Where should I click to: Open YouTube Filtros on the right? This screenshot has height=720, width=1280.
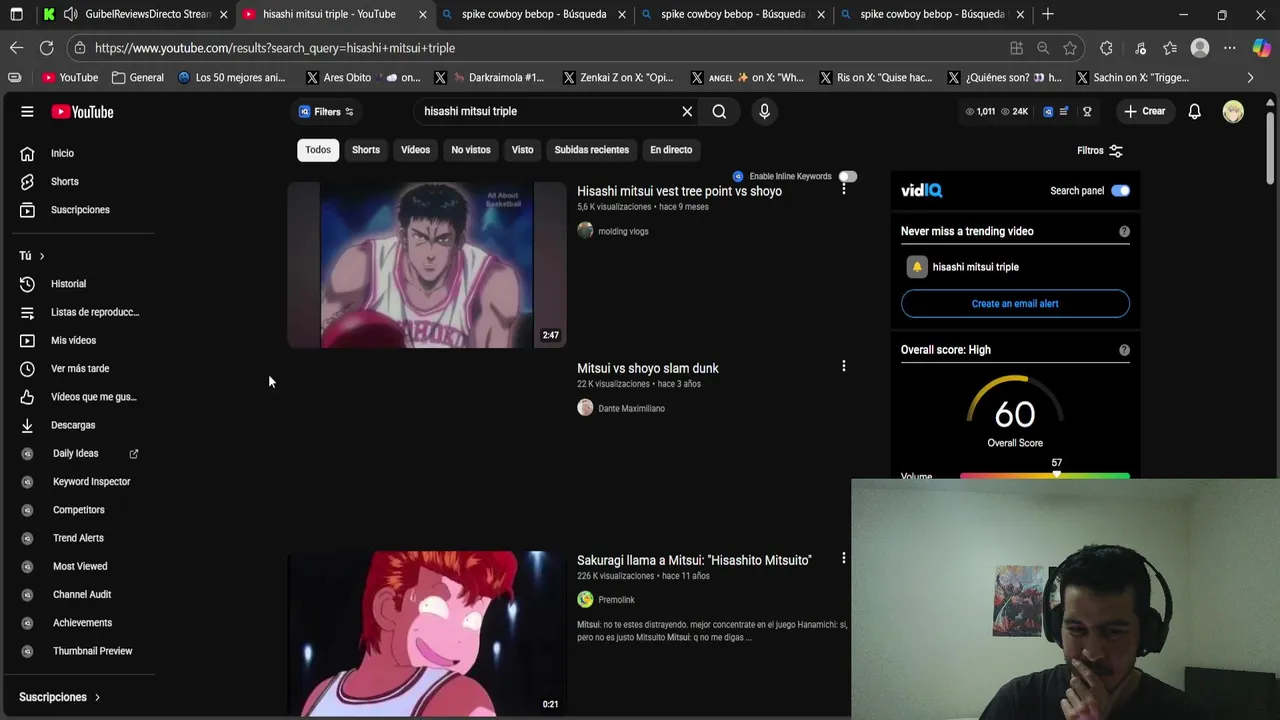1100,151
